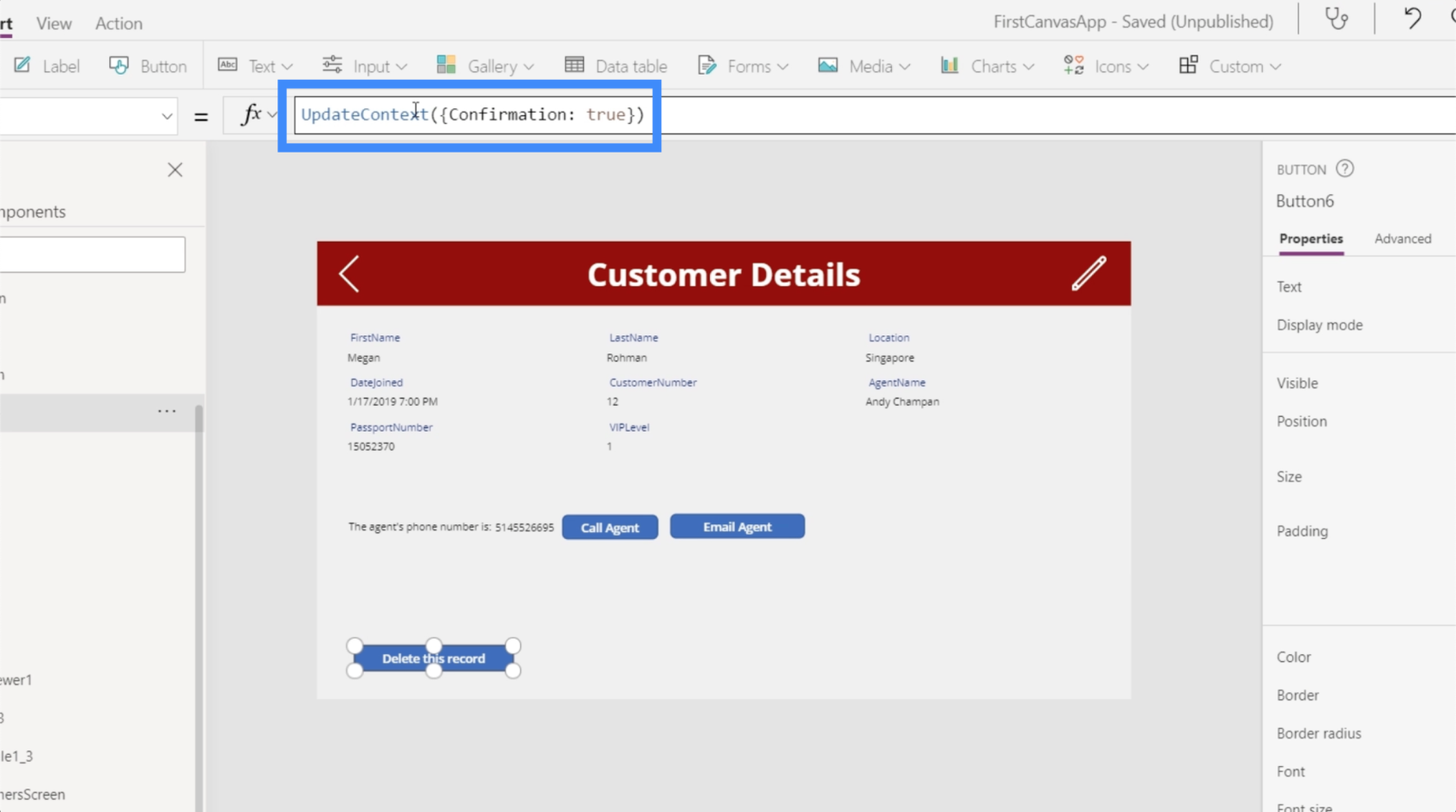Switch to the Properties tab

click(1311, 239)
